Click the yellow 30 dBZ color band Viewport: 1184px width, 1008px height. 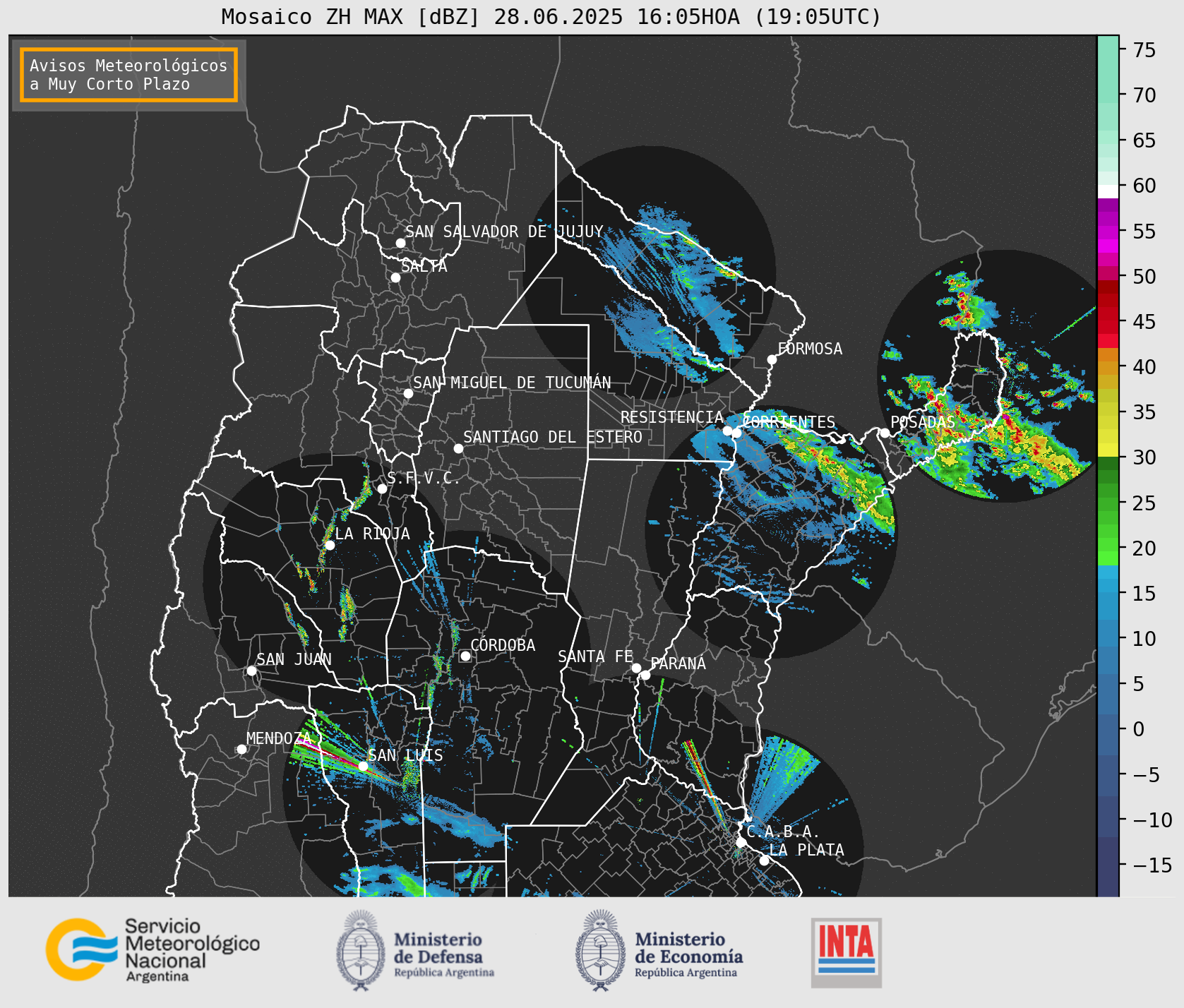[x=1108, y=450]
